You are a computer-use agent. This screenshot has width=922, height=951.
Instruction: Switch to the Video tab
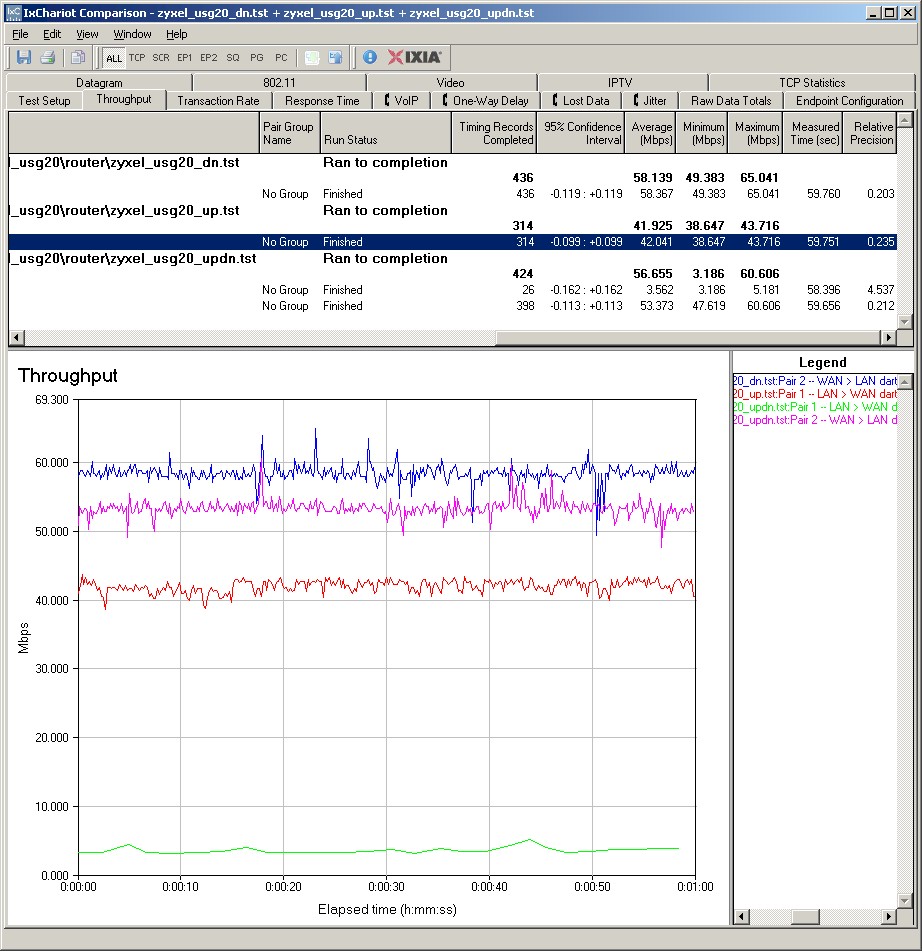tap(451, 82)
